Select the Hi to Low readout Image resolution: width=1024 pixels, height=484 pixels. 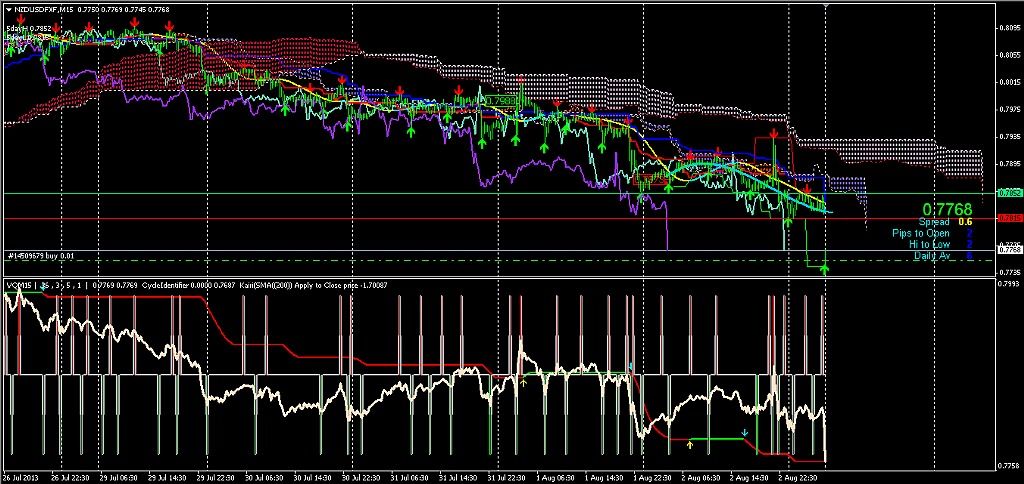click(x=930, y=245)
